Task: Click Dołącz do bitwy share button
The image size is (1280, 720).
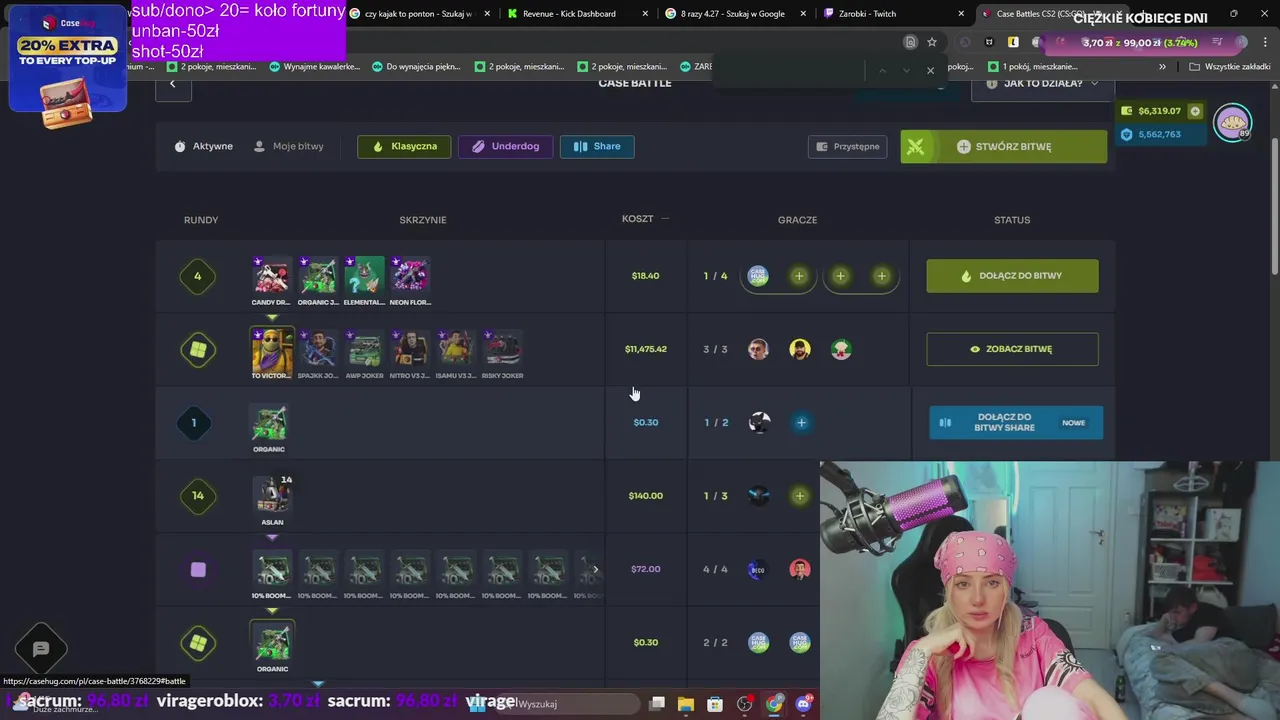Action: click(x=1016, y=423)
